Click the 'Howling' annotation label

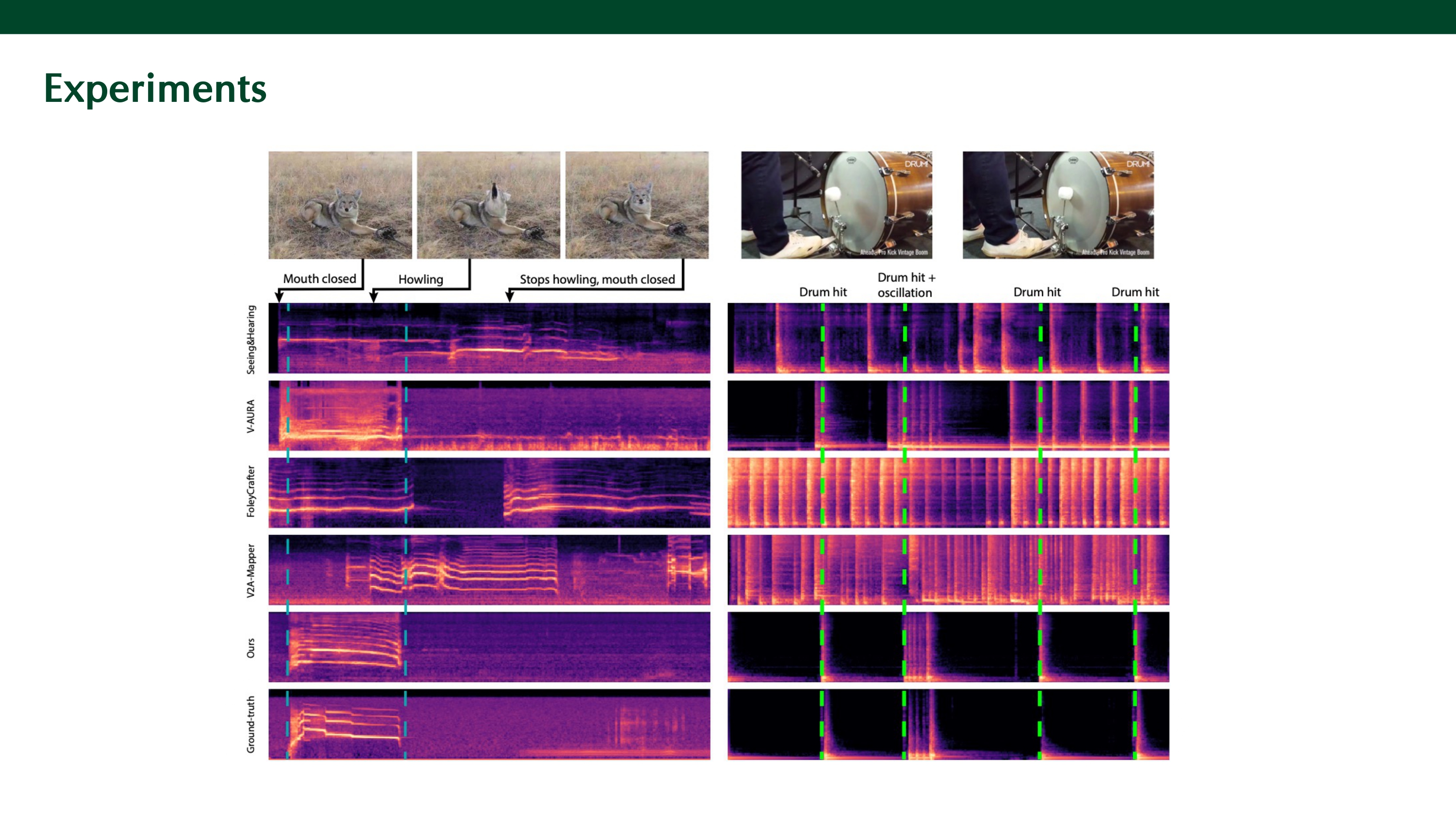click(x=420, y=279)
